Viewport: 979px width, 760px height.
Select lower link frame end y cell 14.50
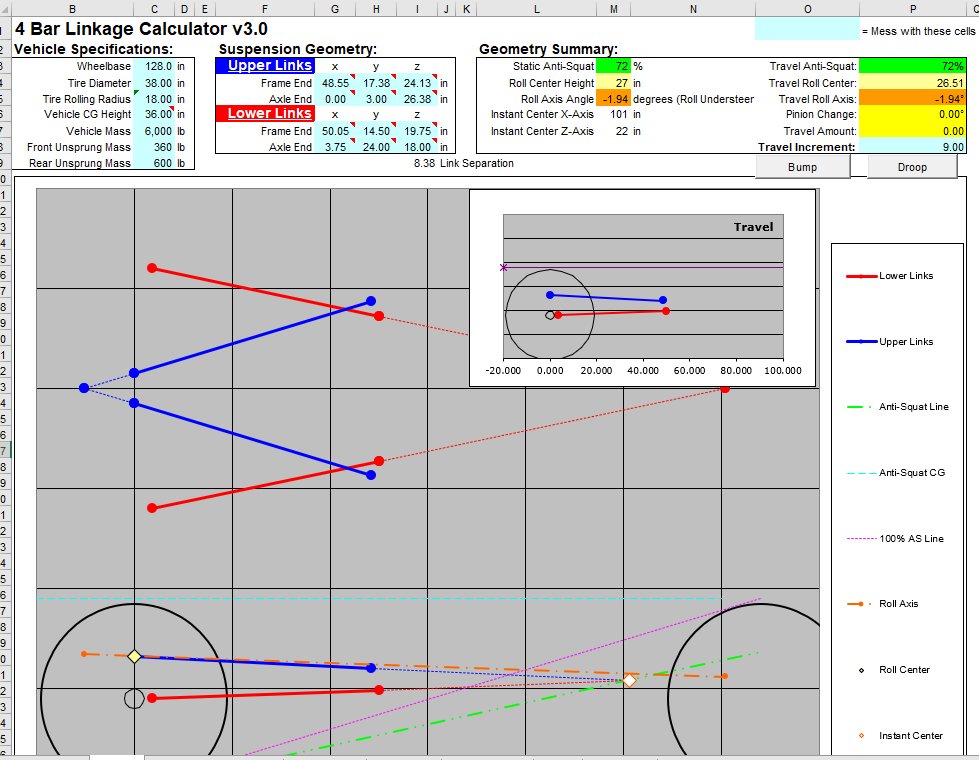(x=376, y=131)
